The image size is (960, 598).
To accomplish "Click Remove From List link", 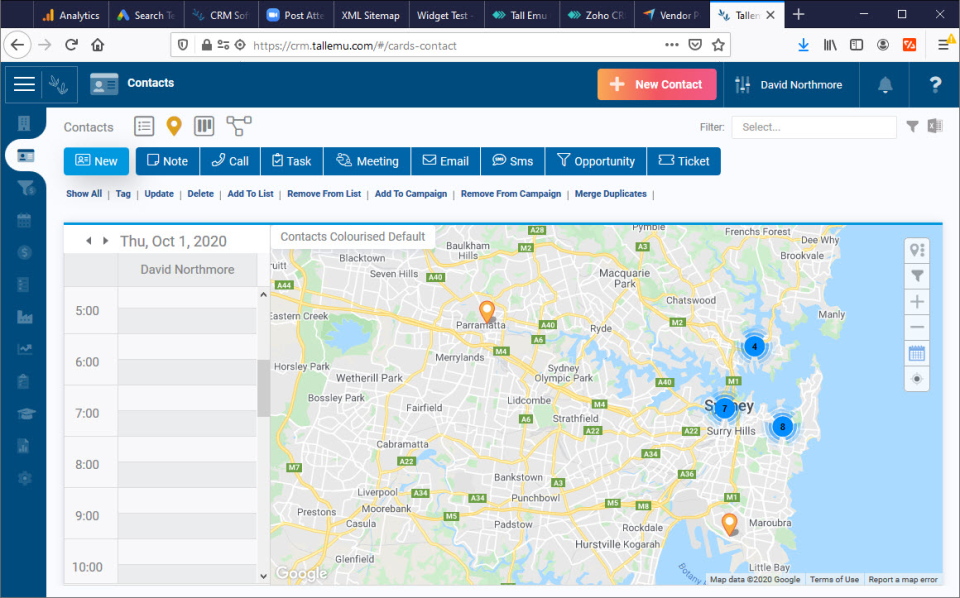I will click(324, 193).
